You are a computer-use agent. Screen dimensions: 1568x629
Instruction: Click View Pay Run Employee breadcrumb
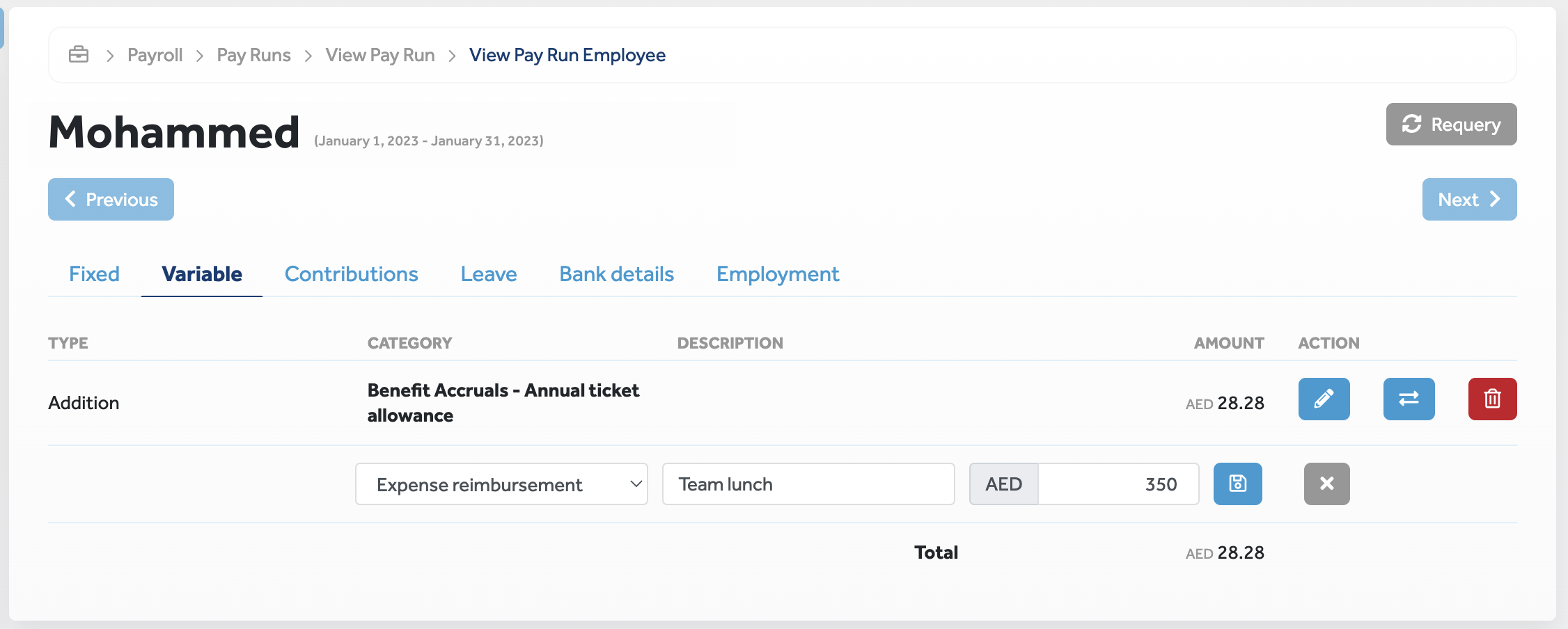pos(567,55)
